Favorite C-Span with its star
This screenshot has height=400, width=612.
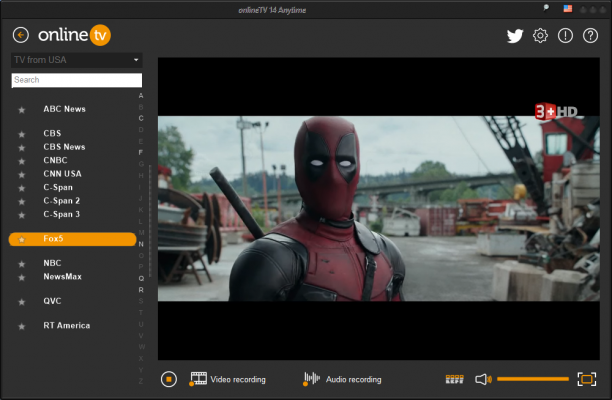(x=22, y=188)
